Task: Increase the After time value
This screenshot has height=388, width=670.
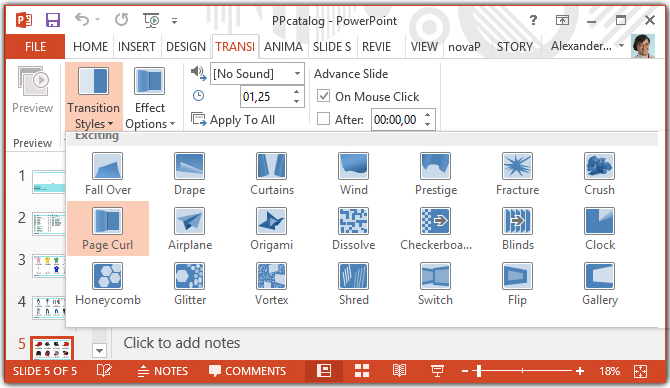Action: tap(428, 115)
